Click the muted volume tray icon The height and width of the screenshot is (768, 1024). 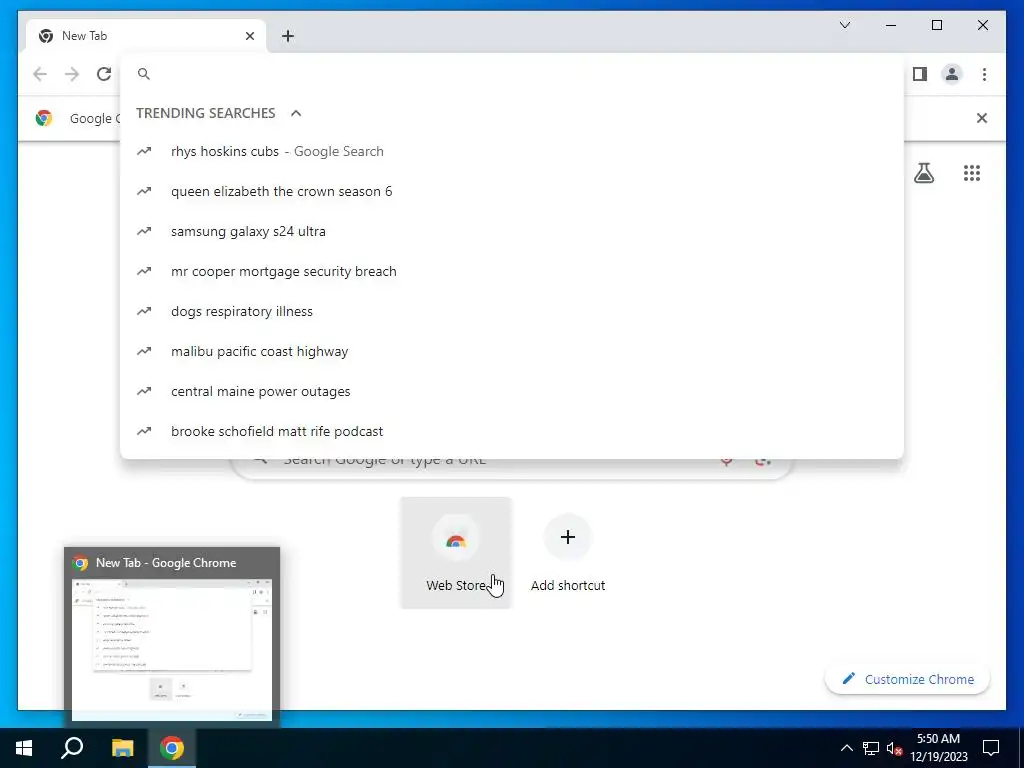895,748
